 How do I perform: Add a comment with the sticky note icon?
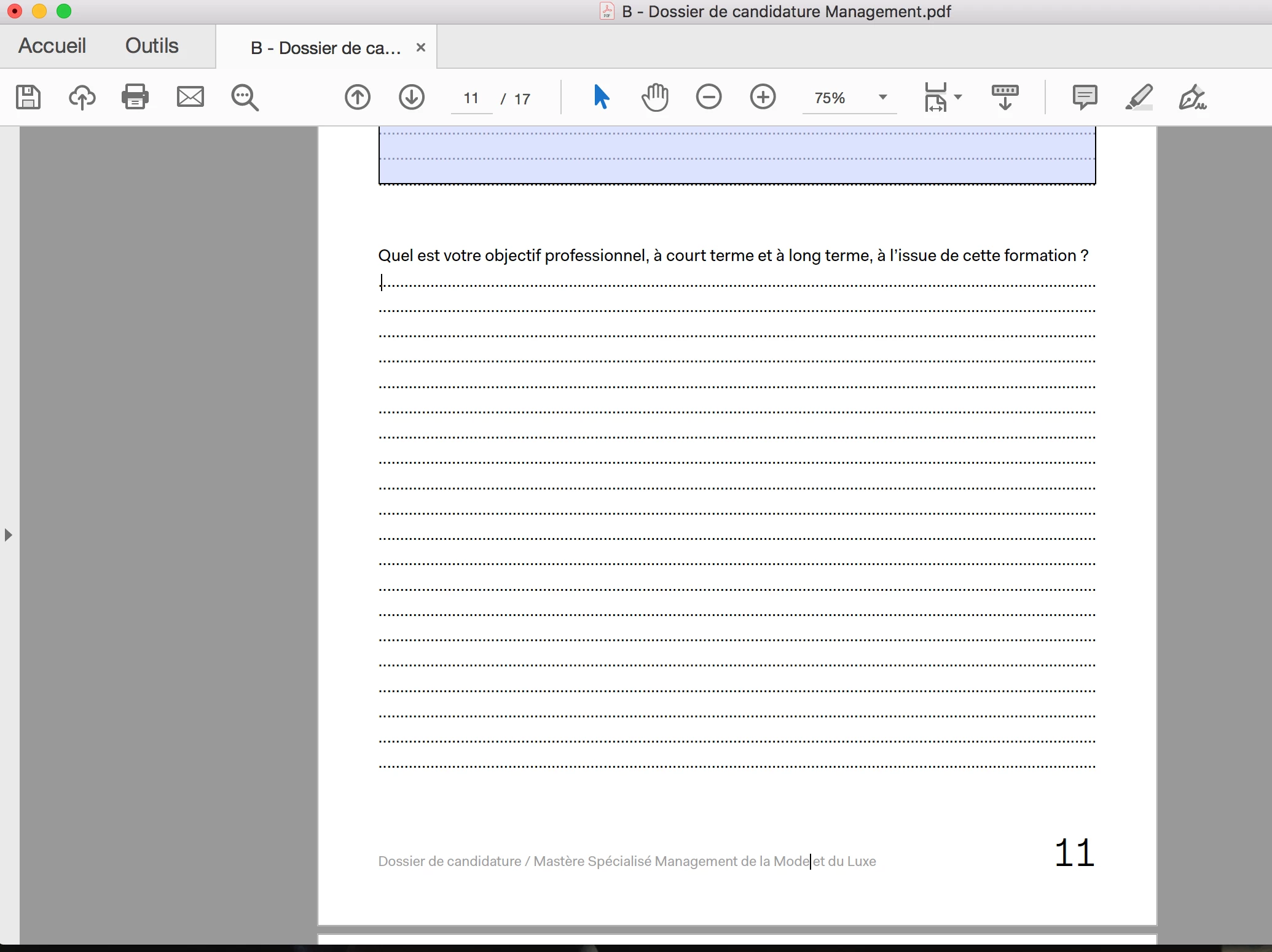pyautogui.click(x=1085, y=97)
